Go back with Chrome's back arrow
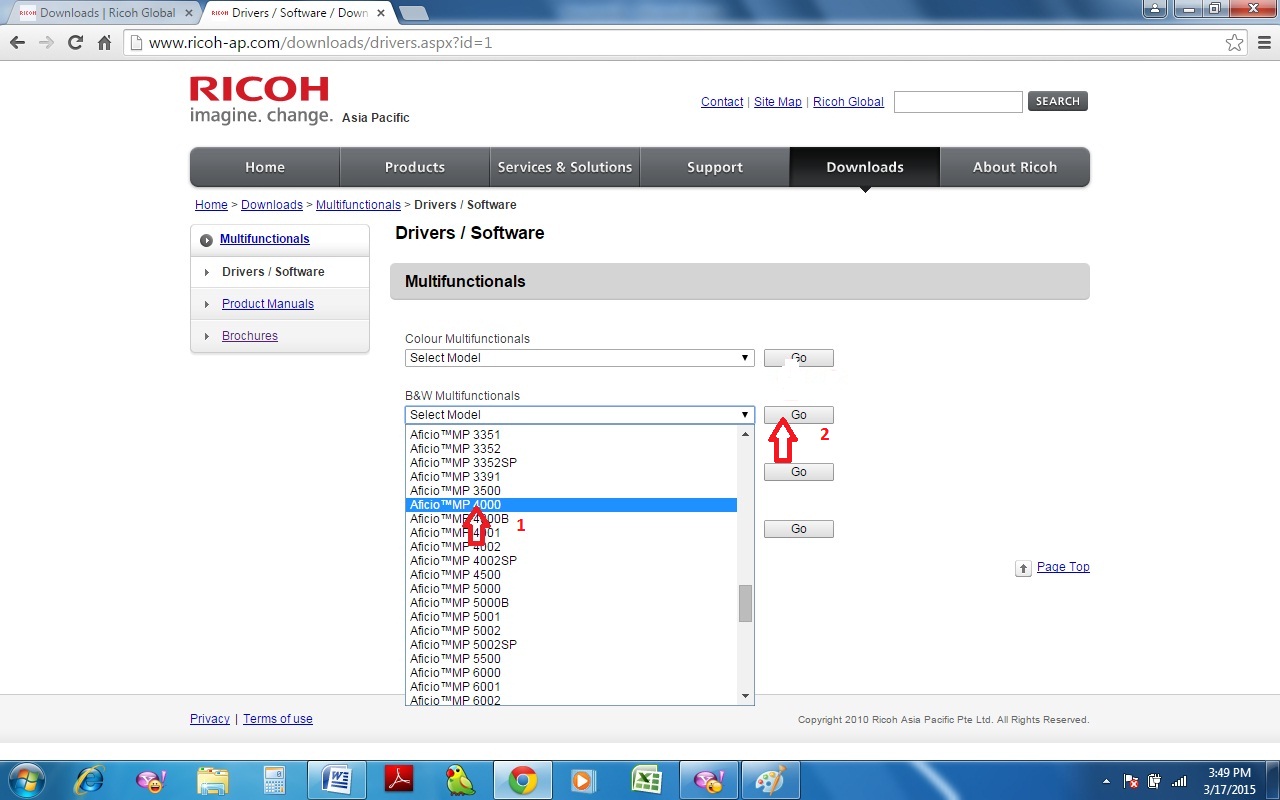The image size is (1280, 800). point(17,43)
